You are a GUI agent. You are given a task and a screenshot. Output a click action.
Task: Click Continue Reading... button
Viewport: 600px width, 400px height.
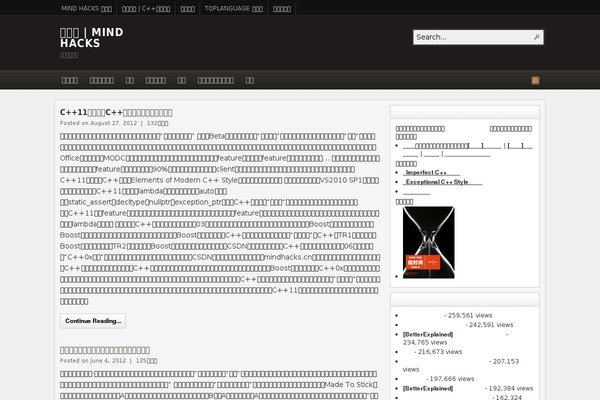coord(93,321)
